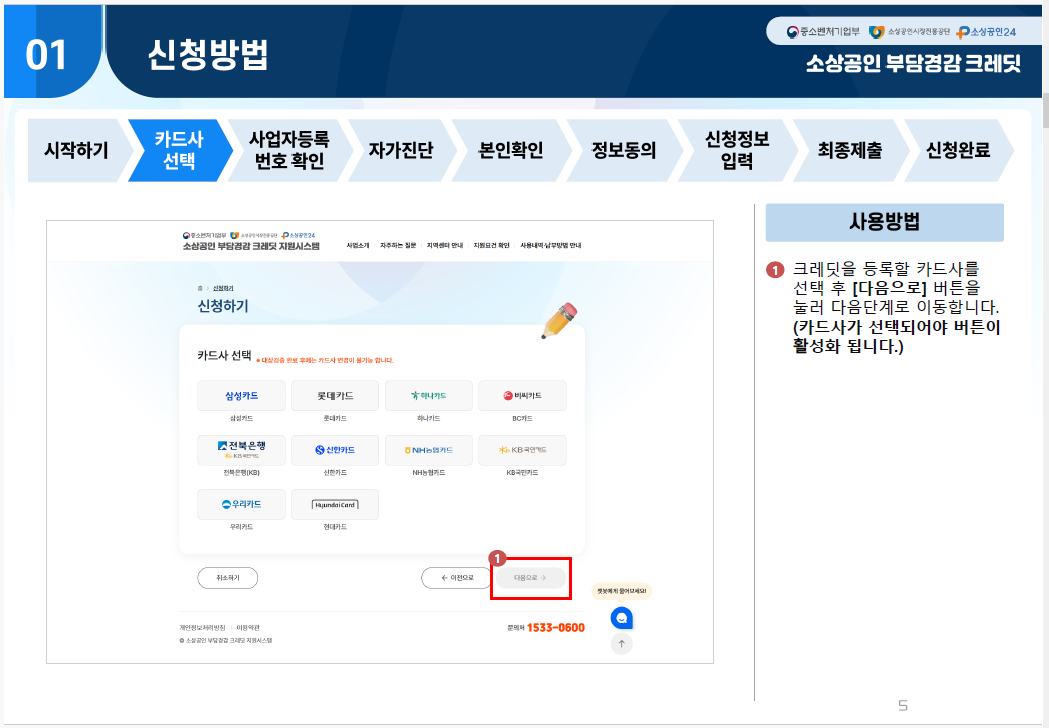Select the 본인확인 step
The image size is (1049, 728).
pyautogui.click(x=510, y=150)
